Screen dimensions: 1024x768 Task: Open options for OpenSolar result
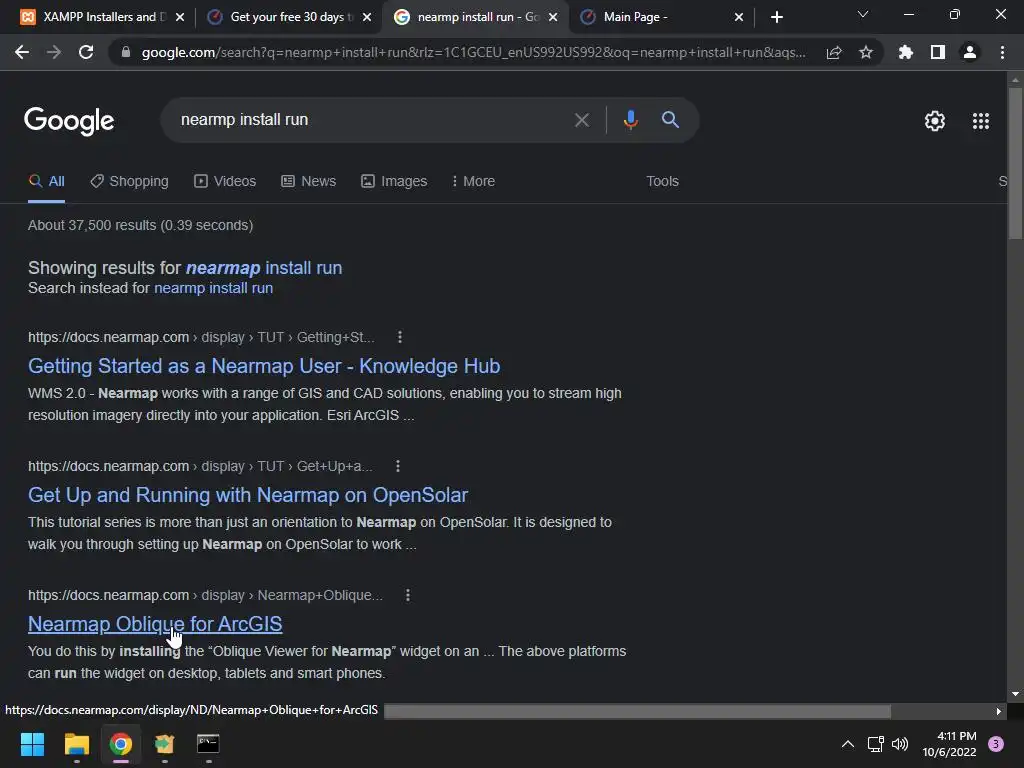click(x=398, y=466)
